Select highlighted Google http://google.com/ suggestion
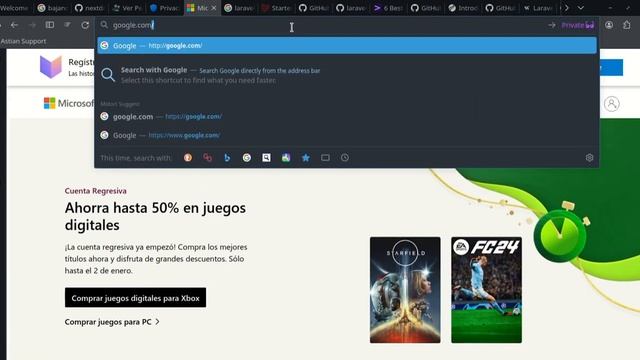640x360 pixels. [347, 45]
